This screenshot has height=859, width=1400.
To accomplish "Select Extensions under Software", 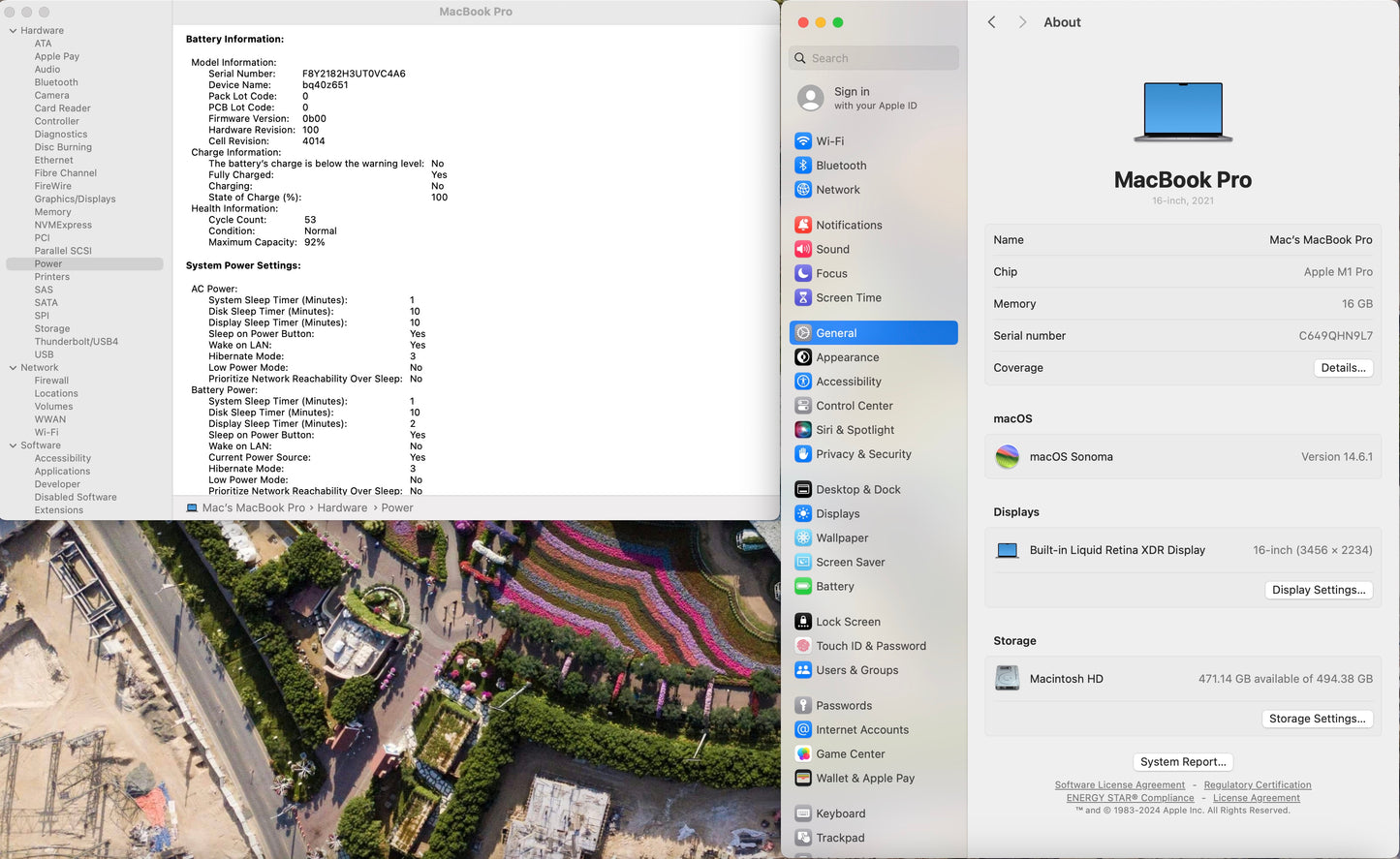I will coord(59,510).
